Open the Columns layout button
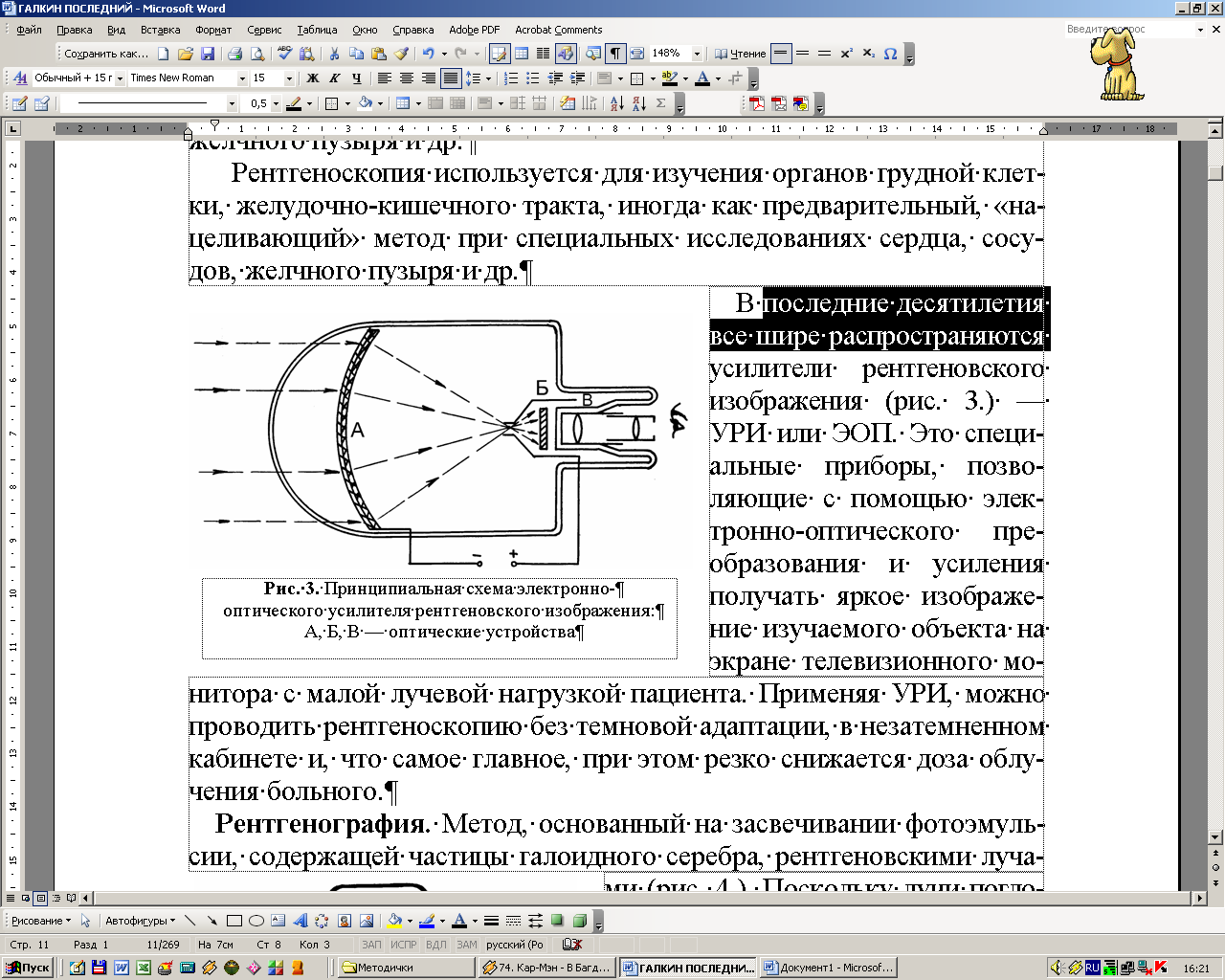The image size is (1225, 980). [543, 54]
